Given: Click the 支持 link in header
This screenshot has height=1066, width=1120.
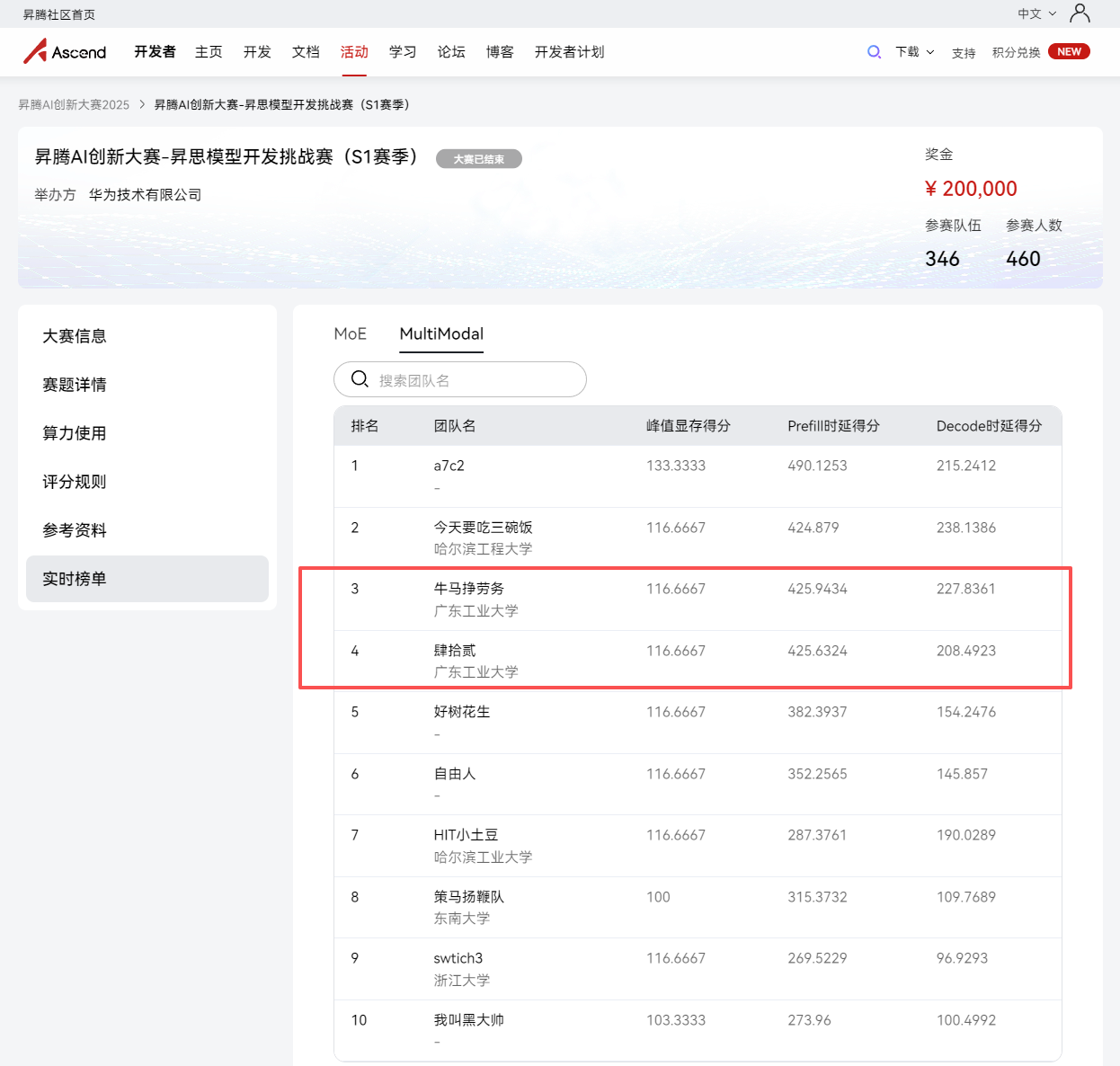Looking at the screenshot, I should (964, 53).
